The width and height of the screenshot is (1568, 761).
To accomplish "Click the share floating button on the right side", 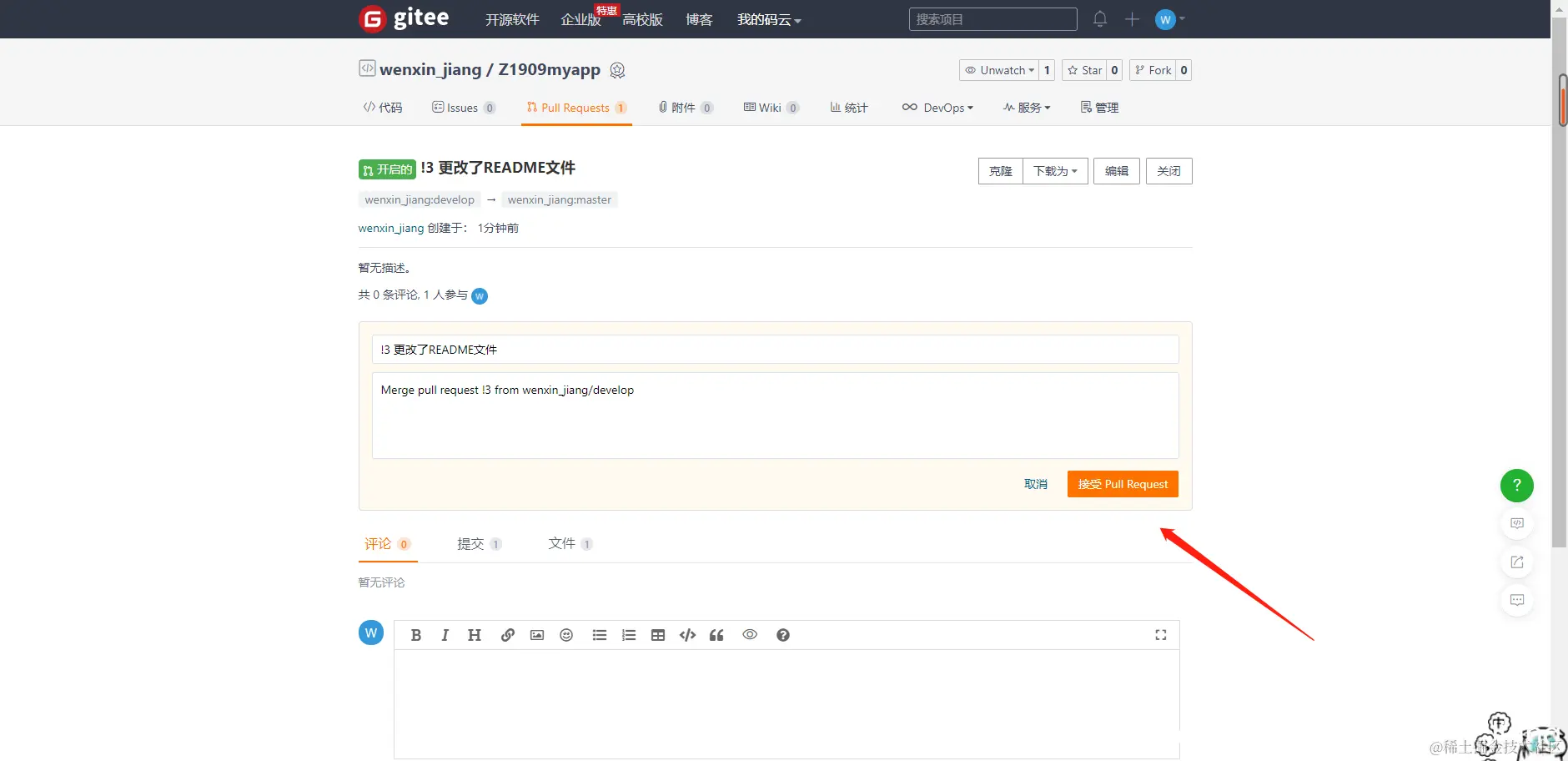I will coord(1517,562).
